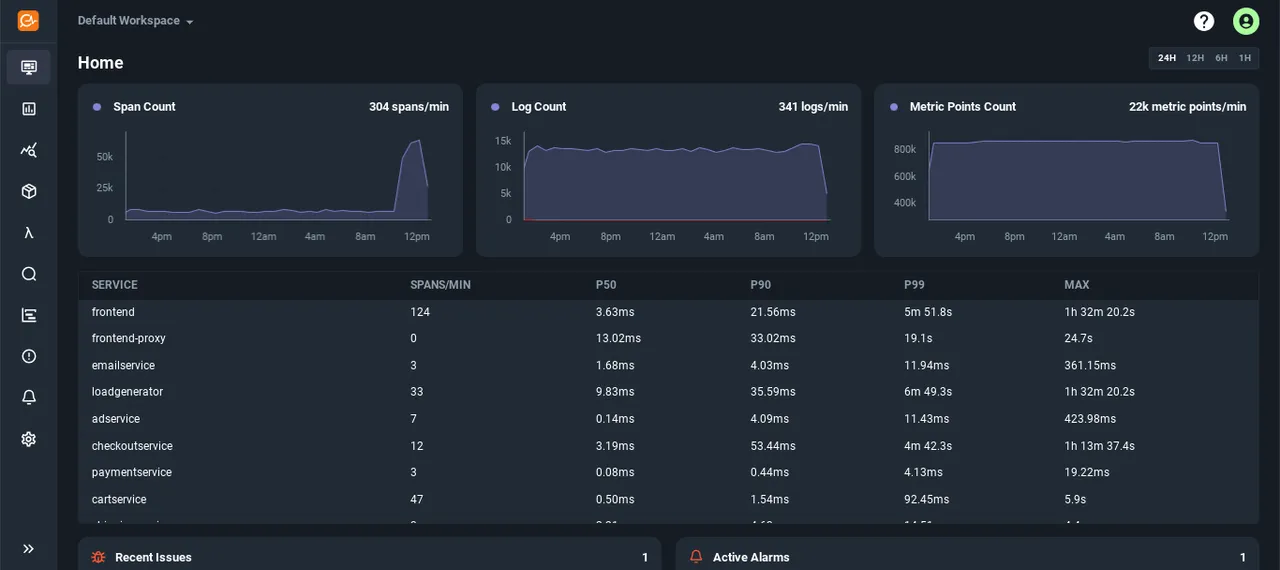Image resolution: width=1280 pixels, height=570 pixels.
Task: Switch the time range to 12H
Action: point(1195,58)
